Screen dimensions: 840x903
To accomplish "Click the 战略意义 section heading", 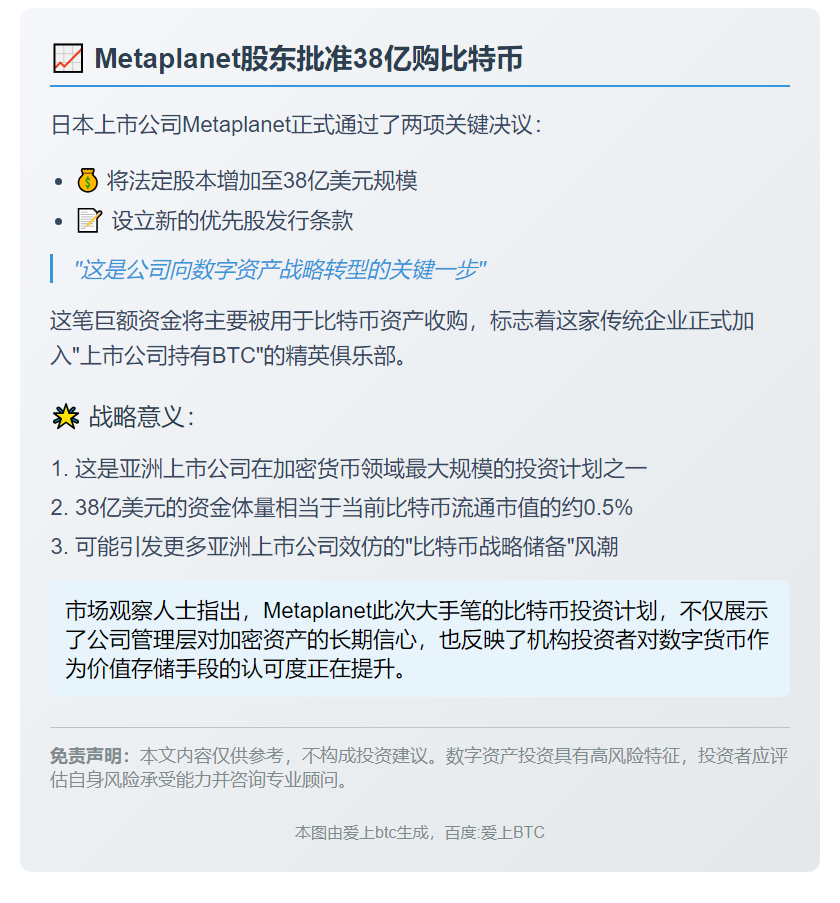I will (x=142, y=417).
